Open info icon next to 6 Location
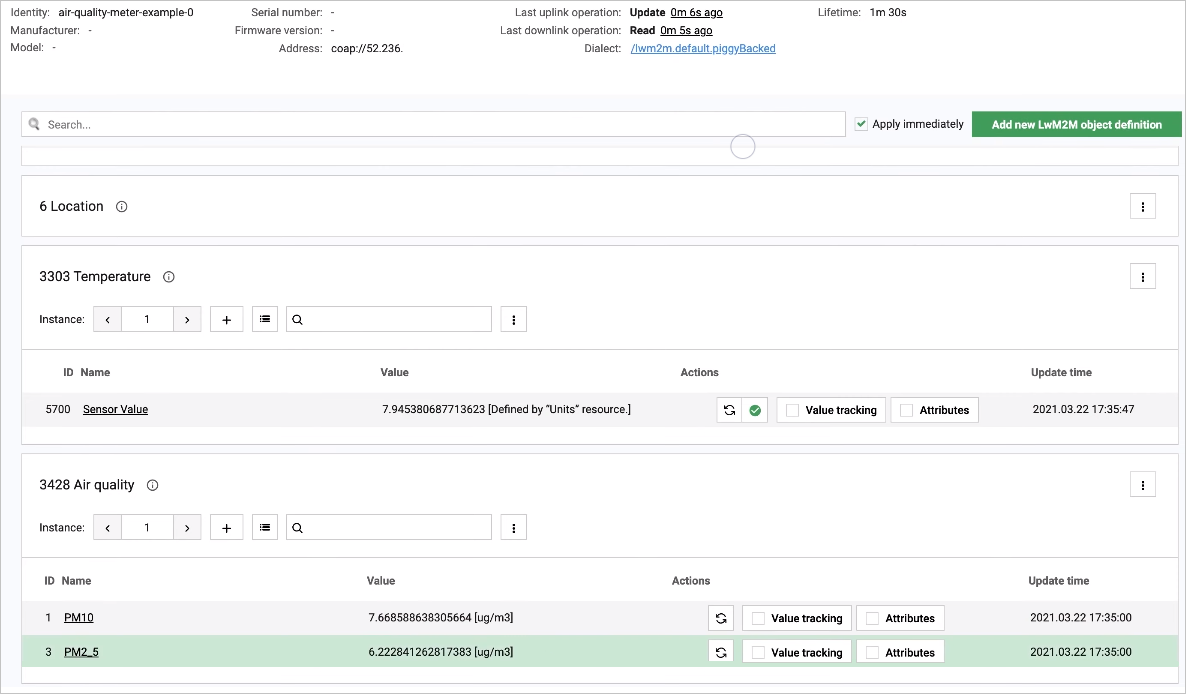This screenshot has width=1186, height=694. click(x=122, y=206)
